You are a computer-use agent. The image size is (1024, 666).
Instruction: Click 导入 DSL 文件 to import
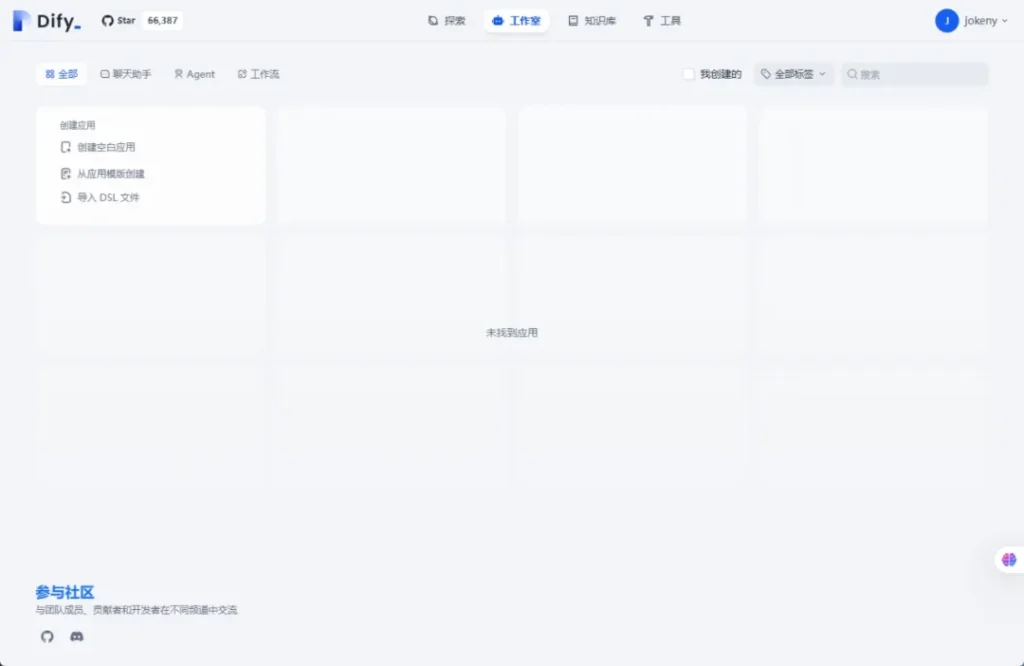pos(107,198)
